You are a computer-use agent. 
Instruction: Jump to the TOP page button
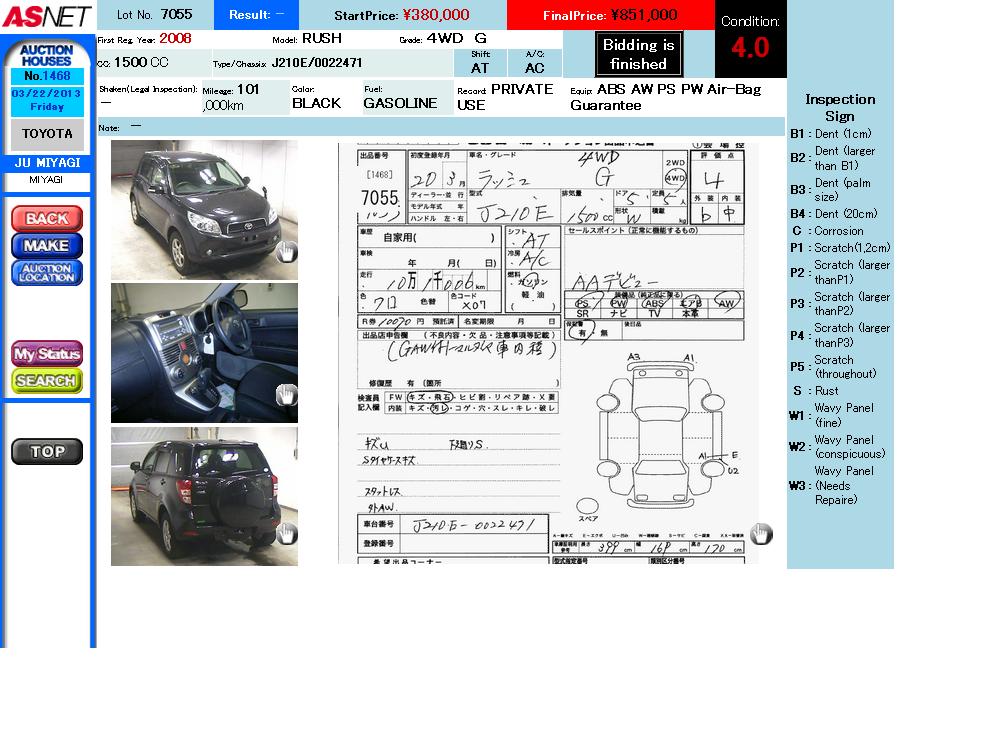tap(47, 452)
